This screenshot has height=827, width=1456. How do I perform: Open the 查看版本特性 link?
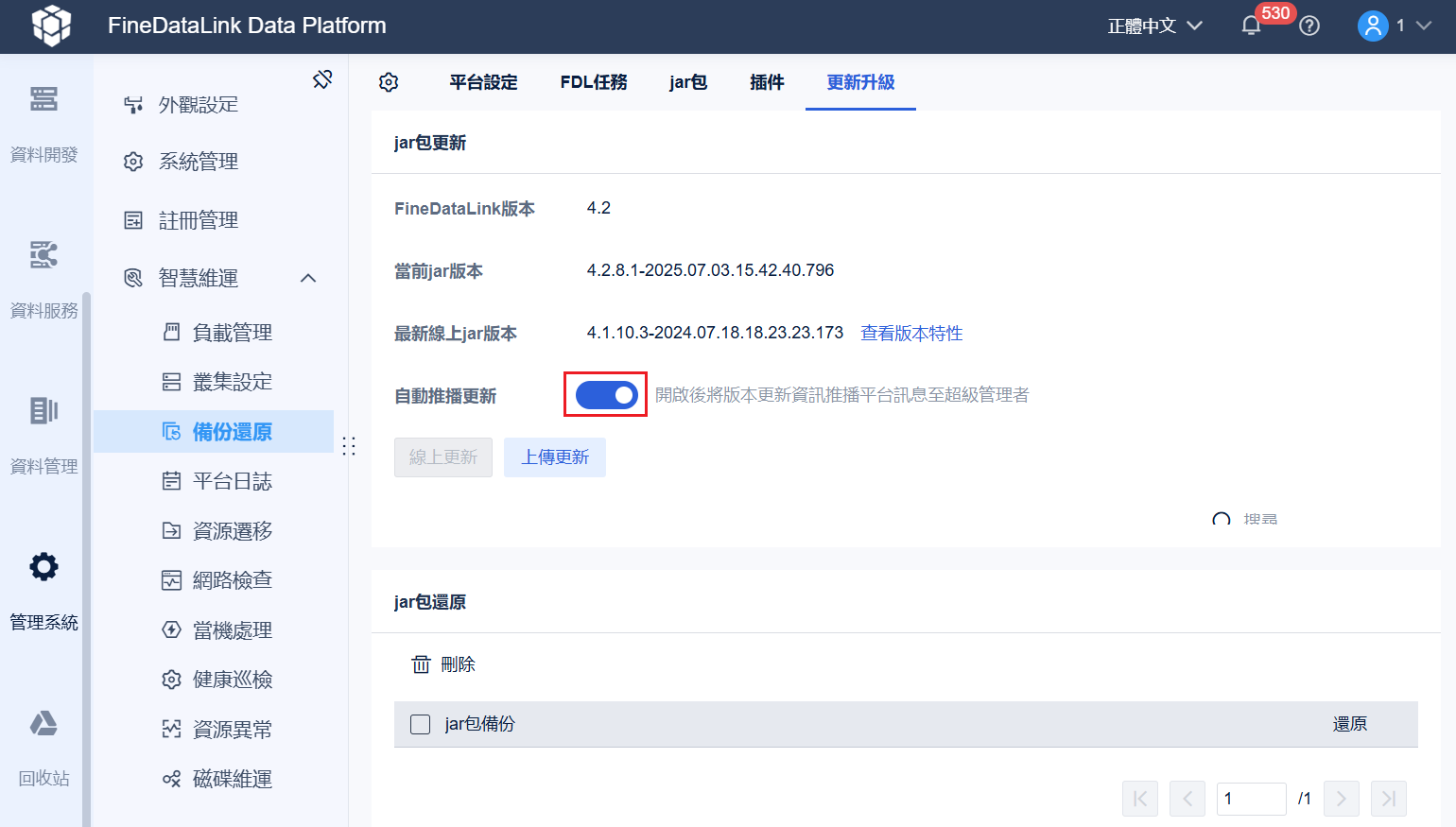click(x=911, y=333)
